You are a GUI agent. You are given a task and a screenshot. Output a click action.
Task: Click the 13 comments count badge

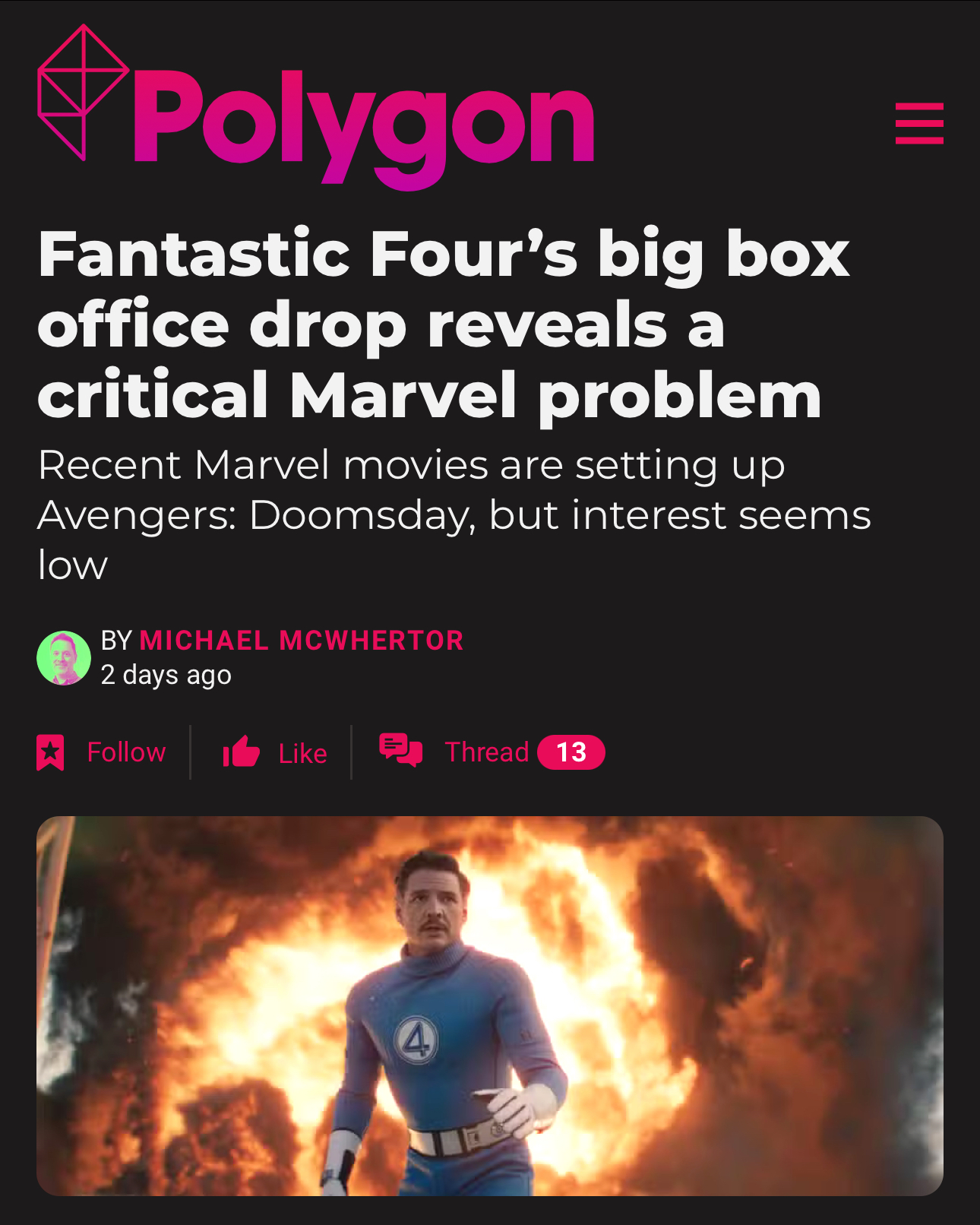pos(571,752)
